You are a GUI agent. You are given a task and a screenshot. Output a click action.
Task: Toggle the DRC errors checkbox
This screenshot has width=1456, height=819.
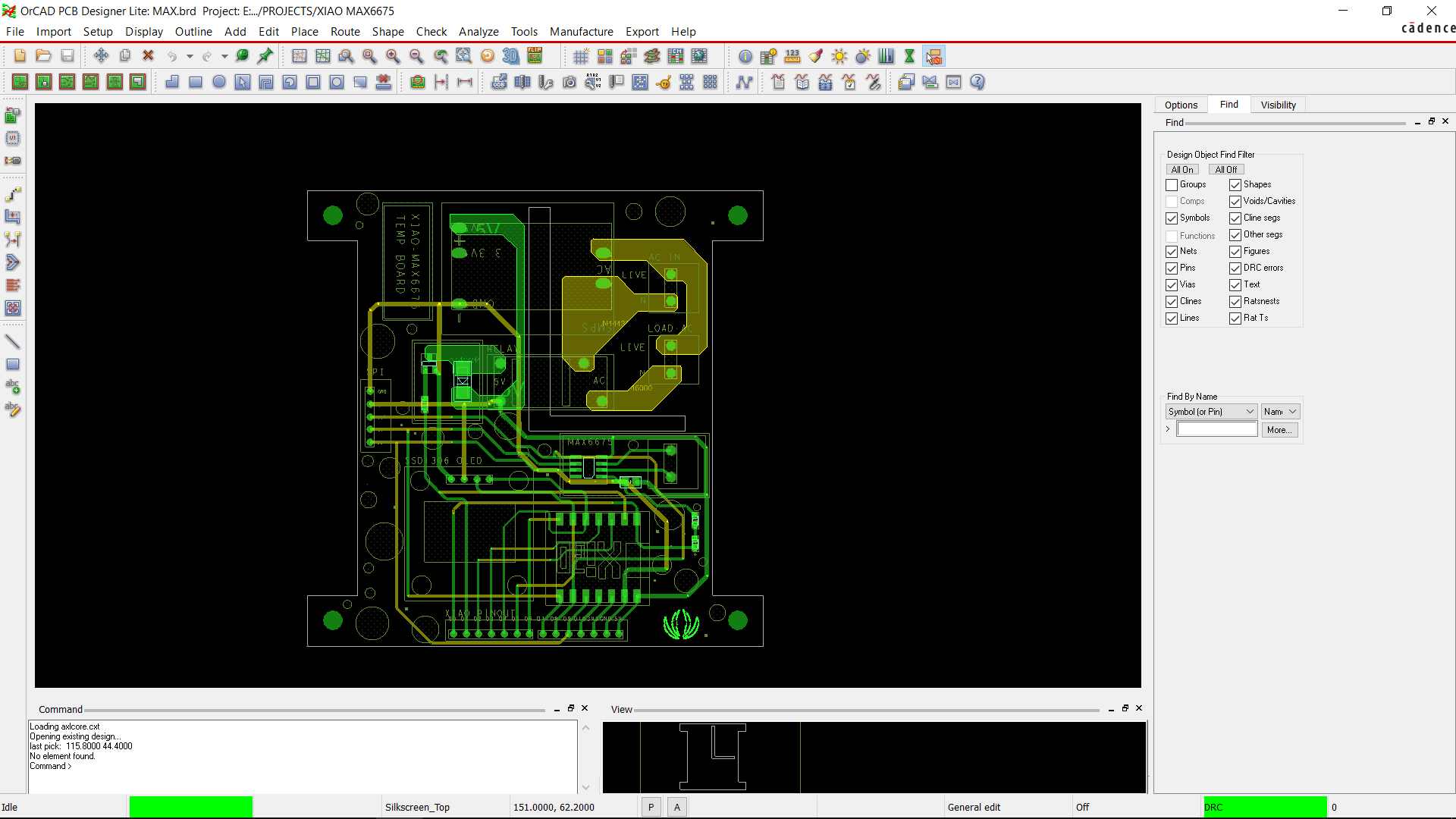[1235, 268]
